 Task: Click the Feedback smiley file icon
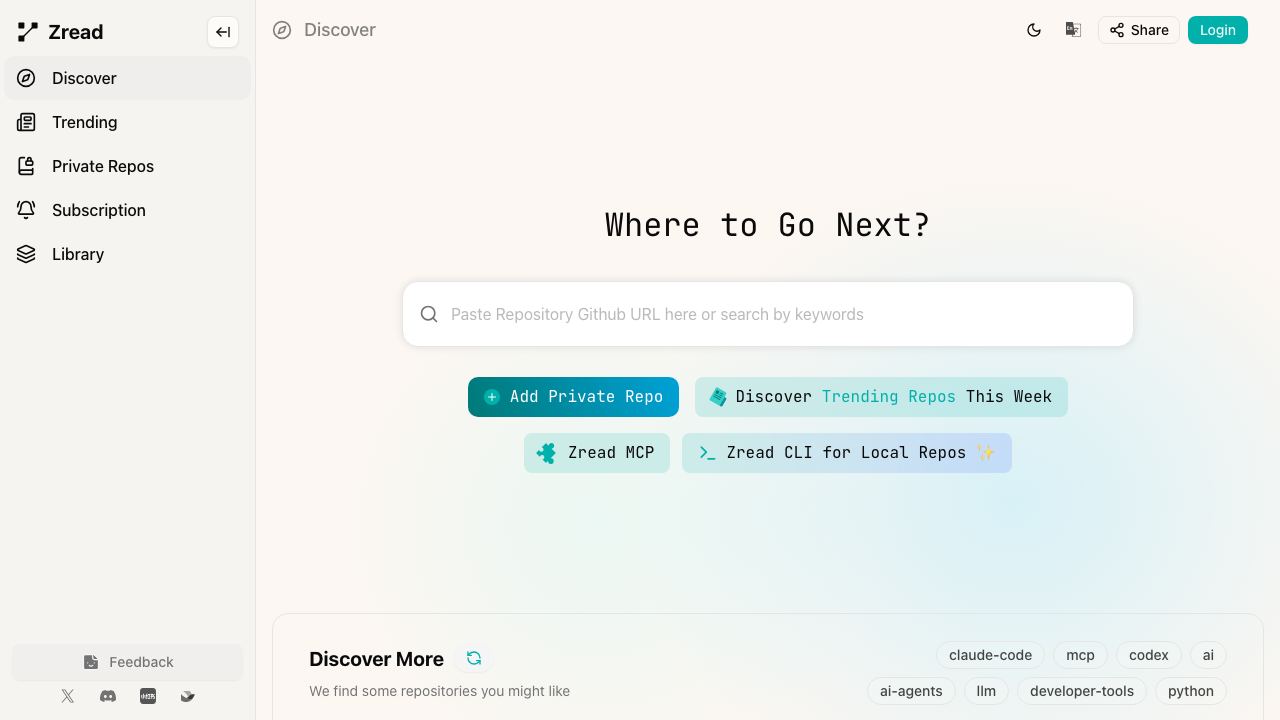[91, 662]
